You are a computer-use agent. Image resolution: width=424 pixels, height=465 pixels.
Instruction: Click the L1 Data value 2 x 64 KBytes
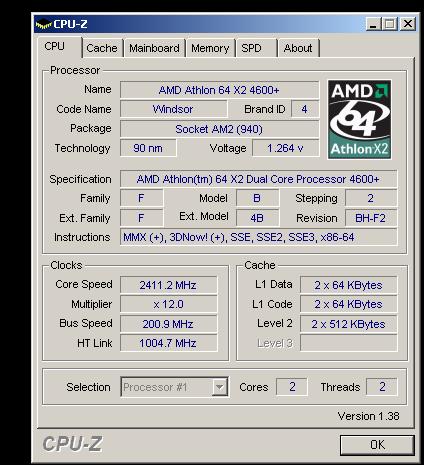pos(348,285)
